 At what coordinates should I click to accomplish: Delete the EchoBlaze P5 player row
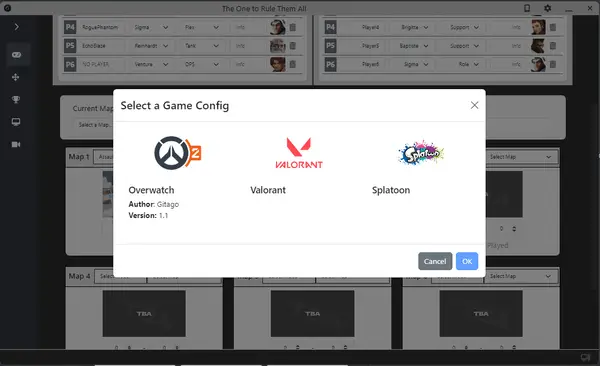[293, 46]
